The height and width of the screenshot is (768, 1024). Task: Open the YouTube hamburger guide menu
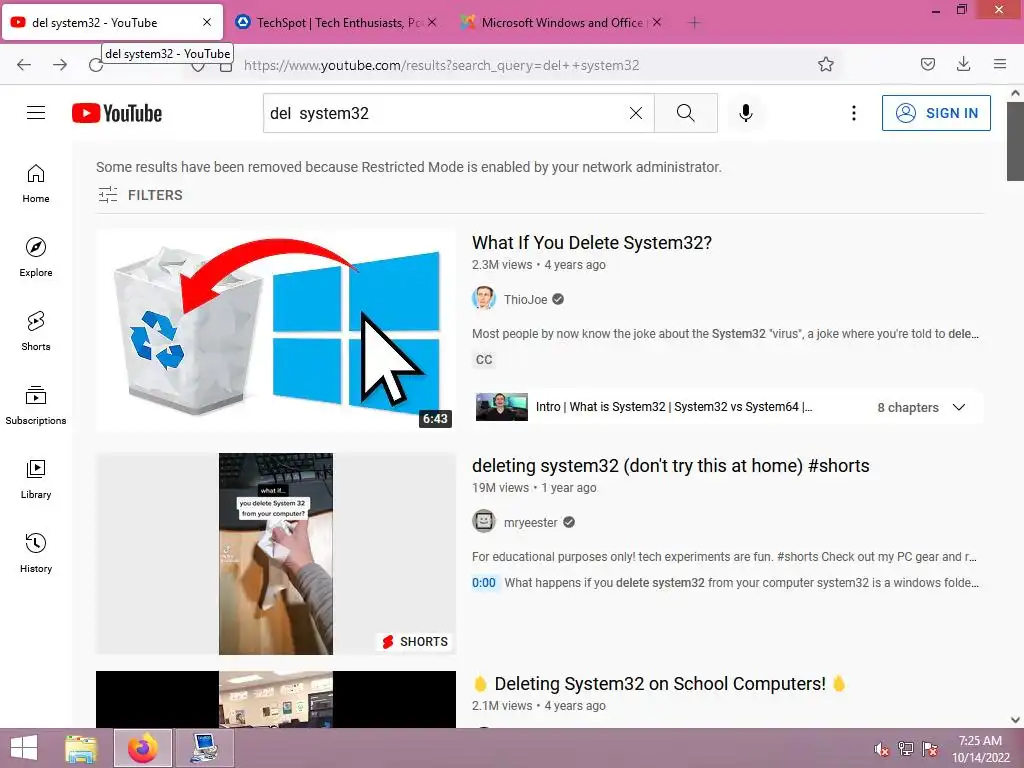(36, 113)
